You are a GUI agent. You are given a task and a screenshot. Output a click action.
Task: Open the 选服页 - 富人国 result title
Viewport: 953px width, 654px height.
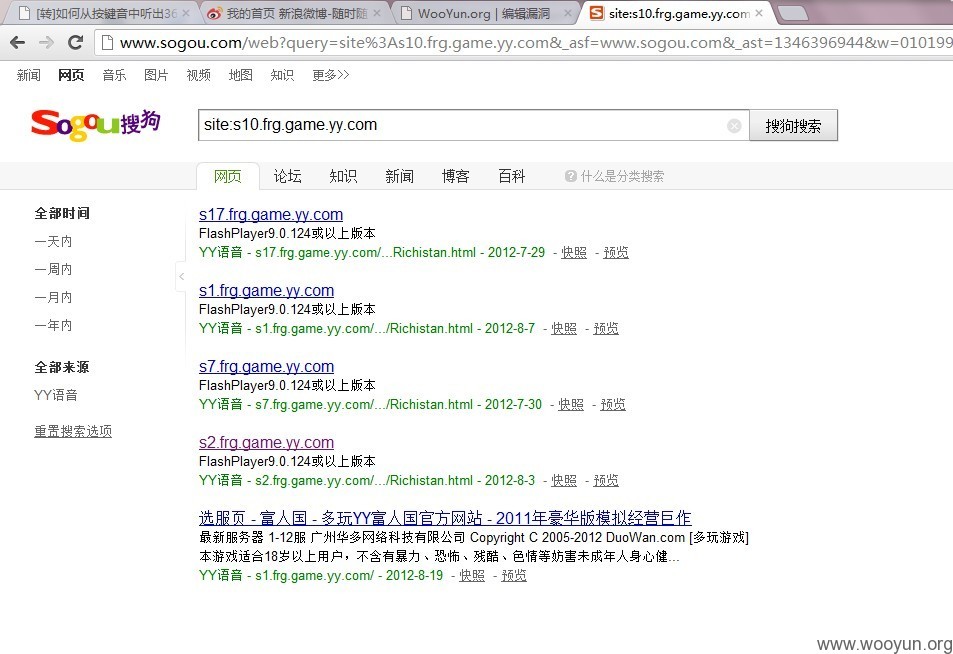pyautogui.click(x=445, y=518)
